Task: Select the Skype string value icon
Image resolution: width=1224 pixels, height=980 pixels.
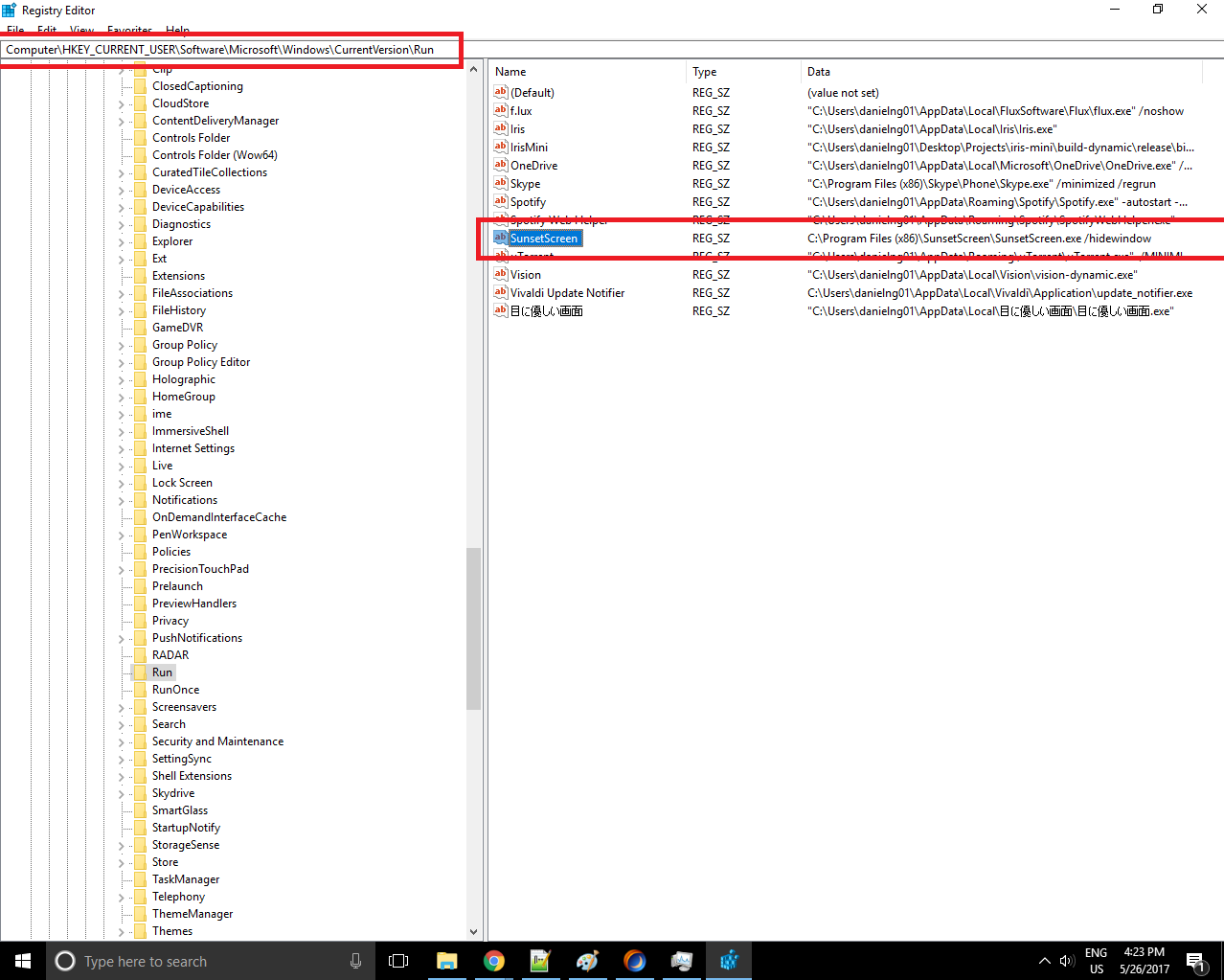Action: (x=500, y=183)
